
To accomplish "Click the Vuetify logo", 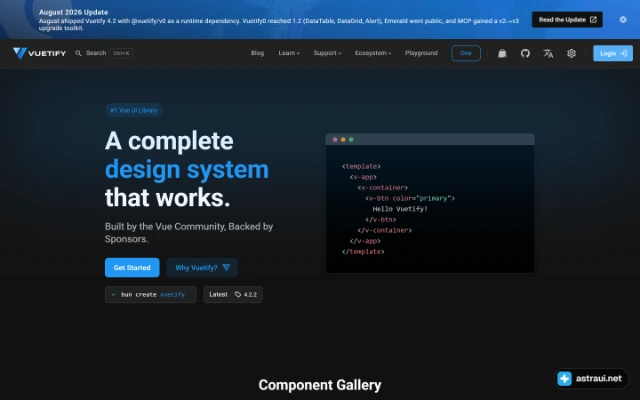I will [x=39, y=53].
